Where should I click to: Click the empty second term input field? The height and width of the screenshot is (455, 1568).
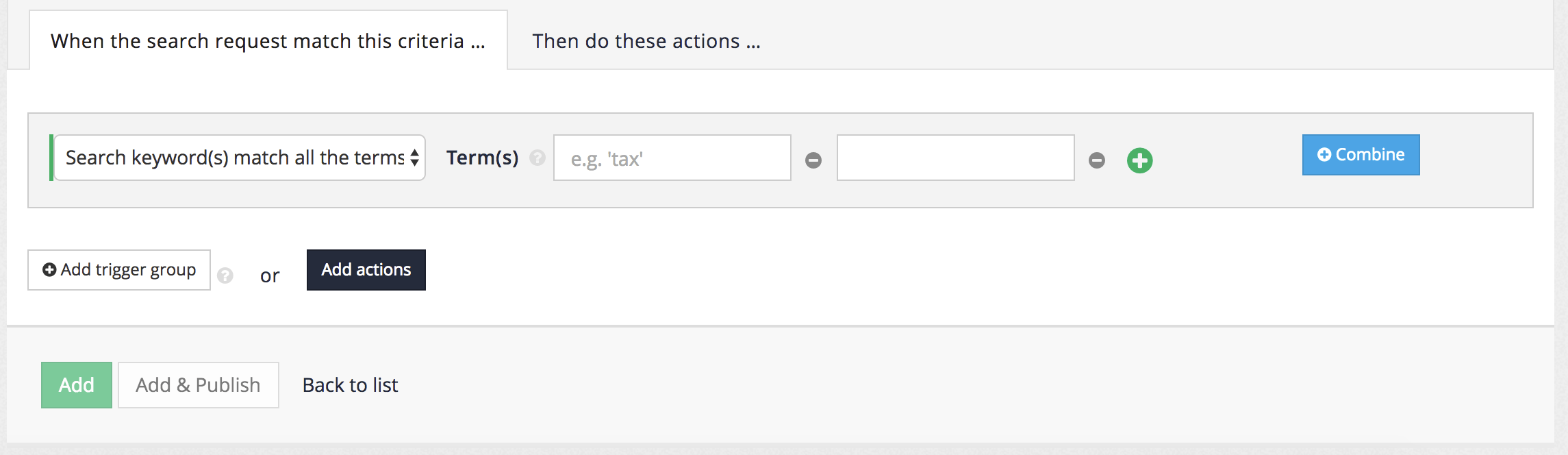point(954,158)
